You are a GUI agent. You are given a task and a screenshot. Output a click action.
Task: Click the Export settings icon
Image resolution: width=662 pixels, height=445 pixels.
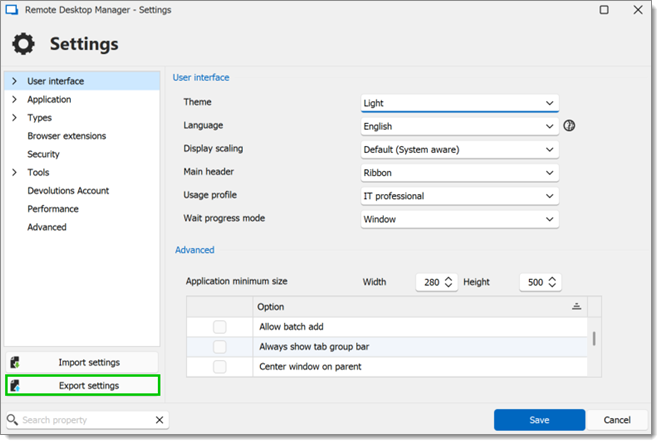tap(15, 385)
